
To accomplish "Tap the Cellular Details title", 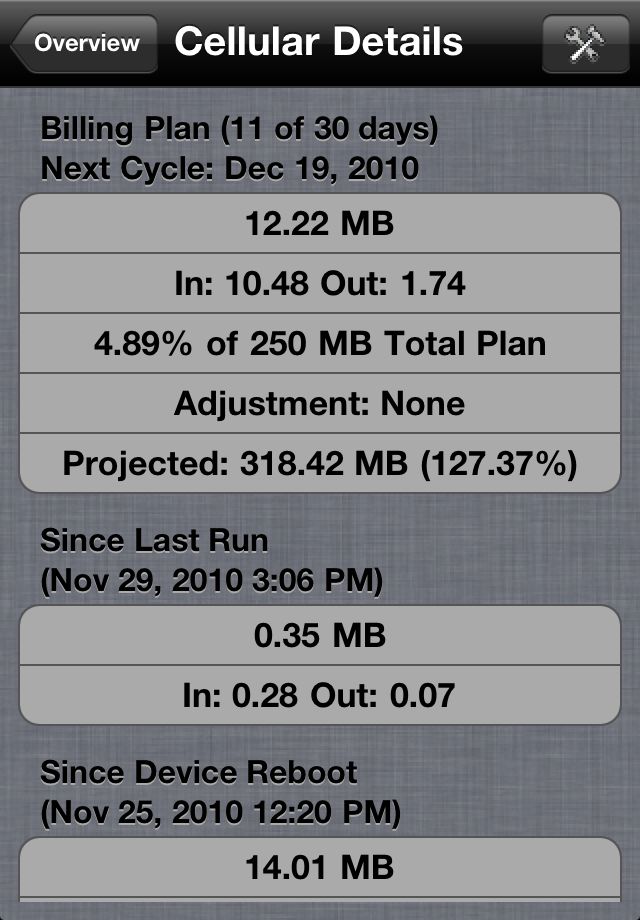I will 319,42.
